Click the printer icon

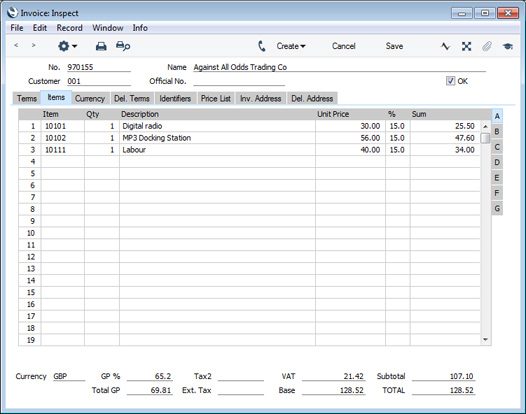(x=101, y=46)
